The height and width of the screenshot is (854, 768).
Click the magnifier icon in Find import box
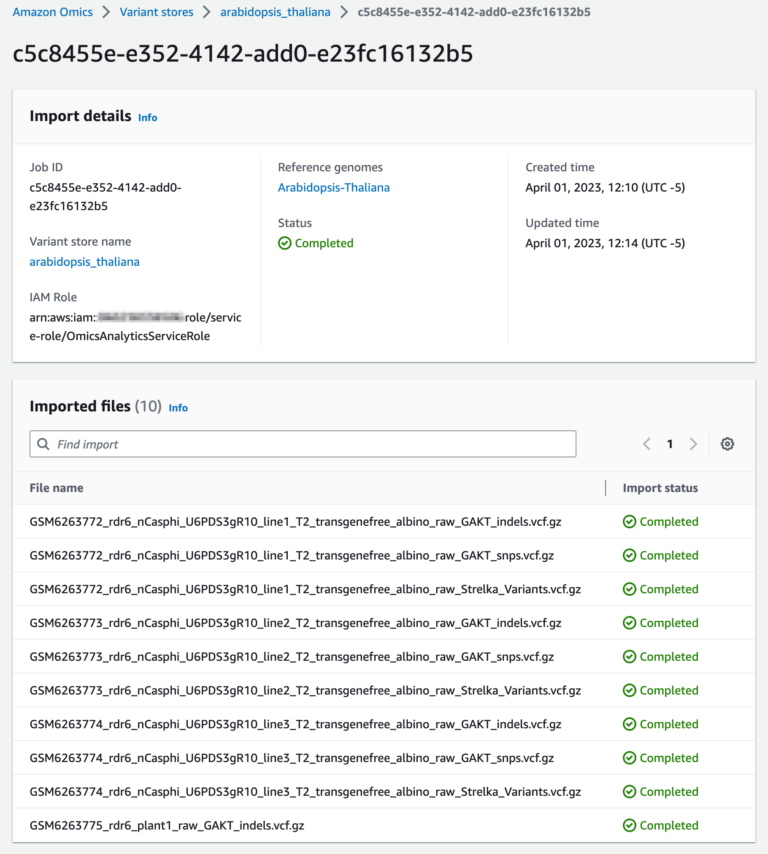pyautogui.click(x=42, y=443)
